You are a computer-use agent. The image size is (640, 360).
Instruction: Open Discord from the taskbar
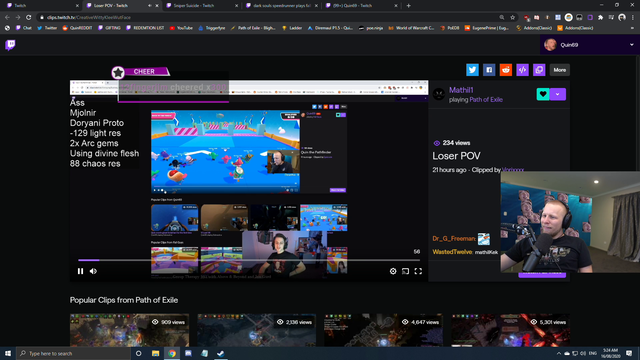click(x=188, y=353)
